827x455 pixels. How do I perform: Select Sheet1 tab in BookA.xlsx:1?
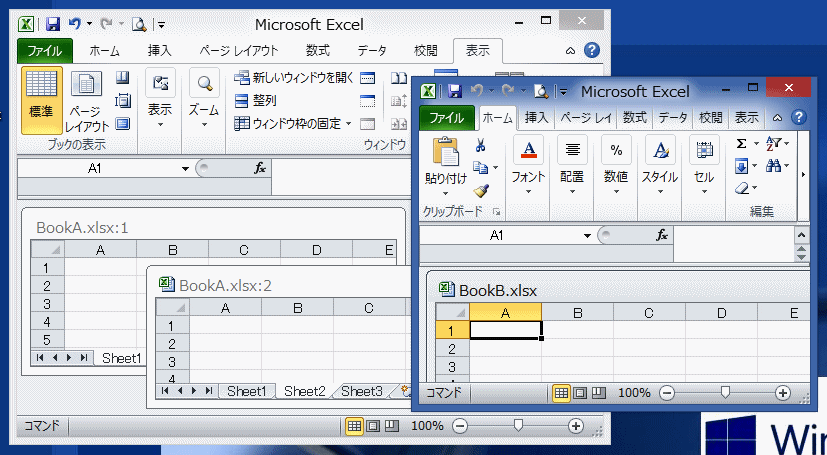click(122, 359)
